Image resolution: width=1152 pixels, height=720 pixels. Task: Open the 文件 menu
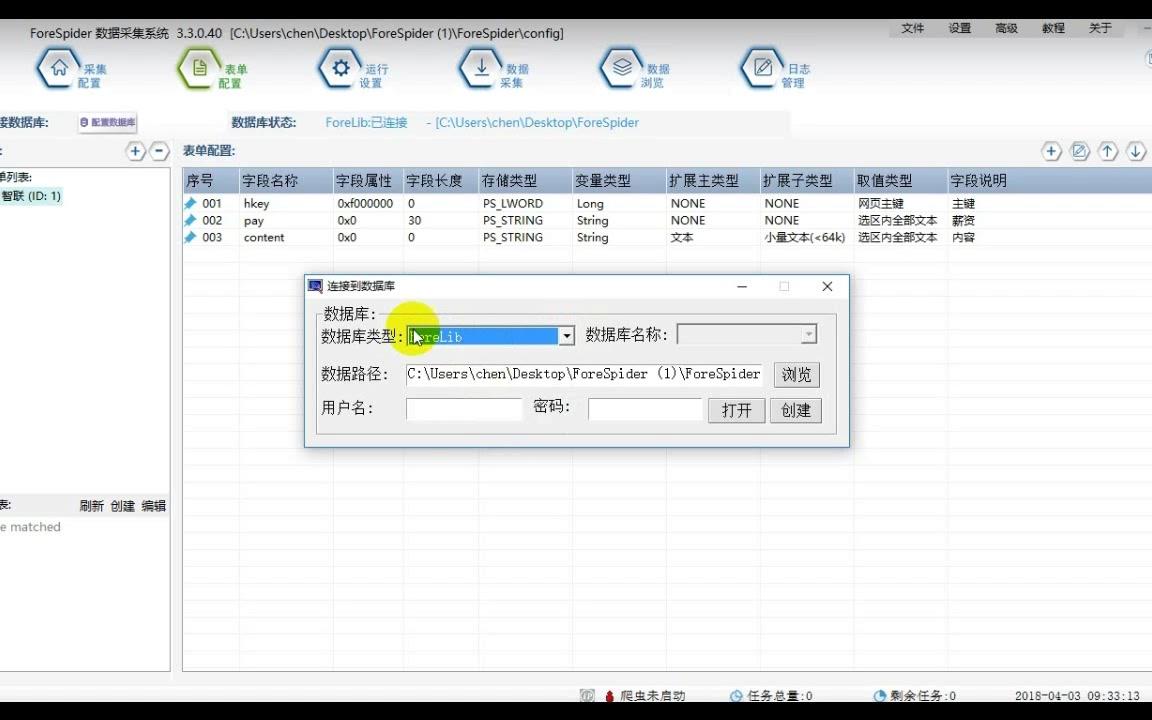911,28
